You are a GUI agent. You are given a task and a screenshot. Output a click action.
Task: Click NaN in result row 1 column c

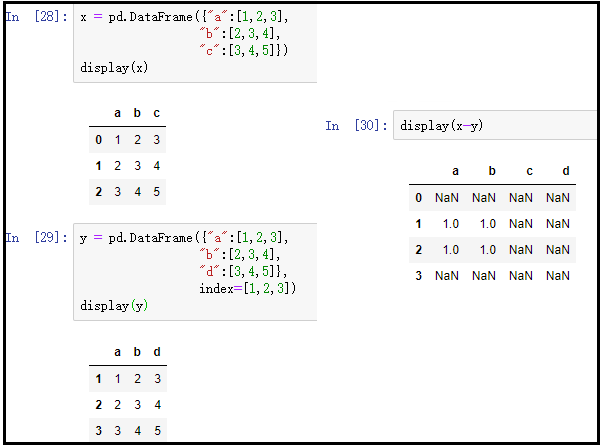tap(521, 224)
